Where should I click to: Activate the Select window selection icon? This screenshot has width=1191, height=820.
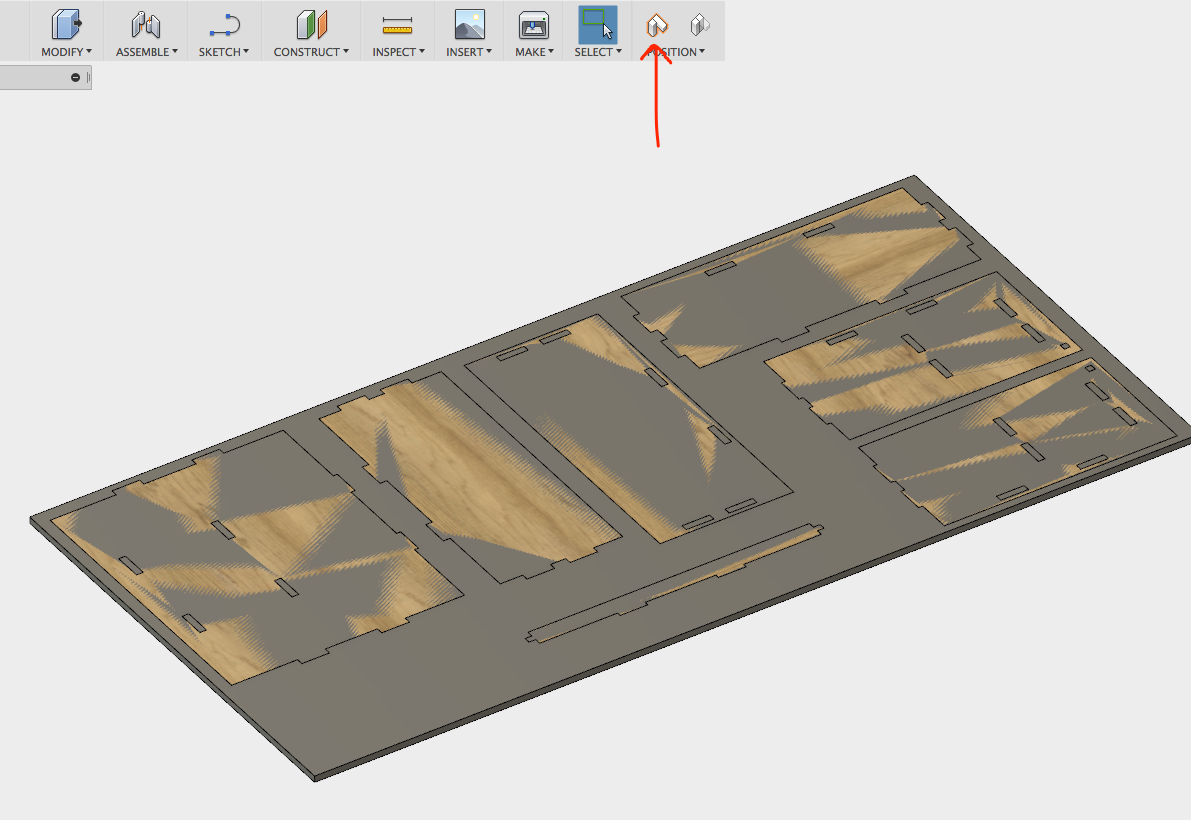598,24
